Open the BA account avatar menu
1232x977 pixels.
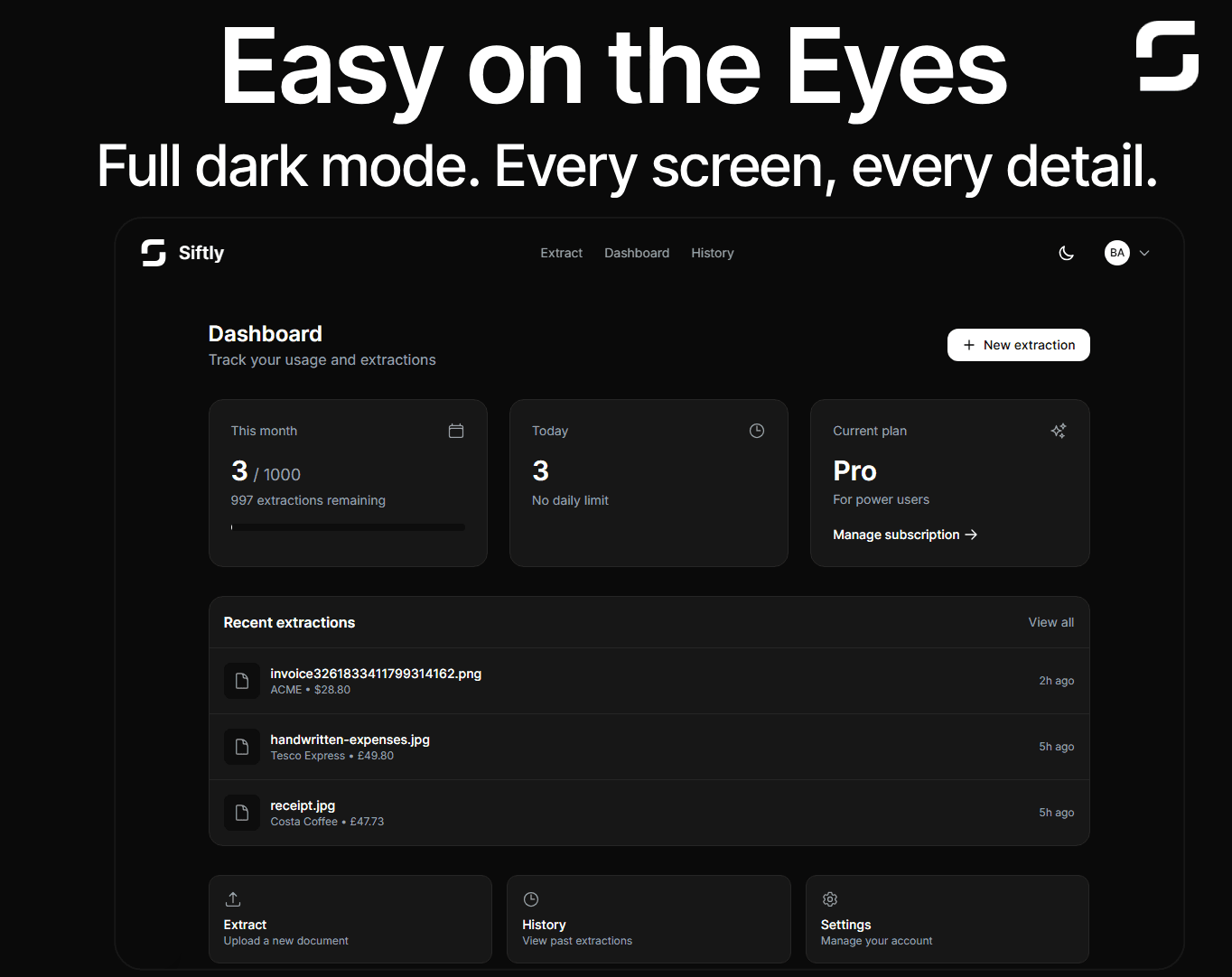pyautogui.click(x=1117, y=253)
